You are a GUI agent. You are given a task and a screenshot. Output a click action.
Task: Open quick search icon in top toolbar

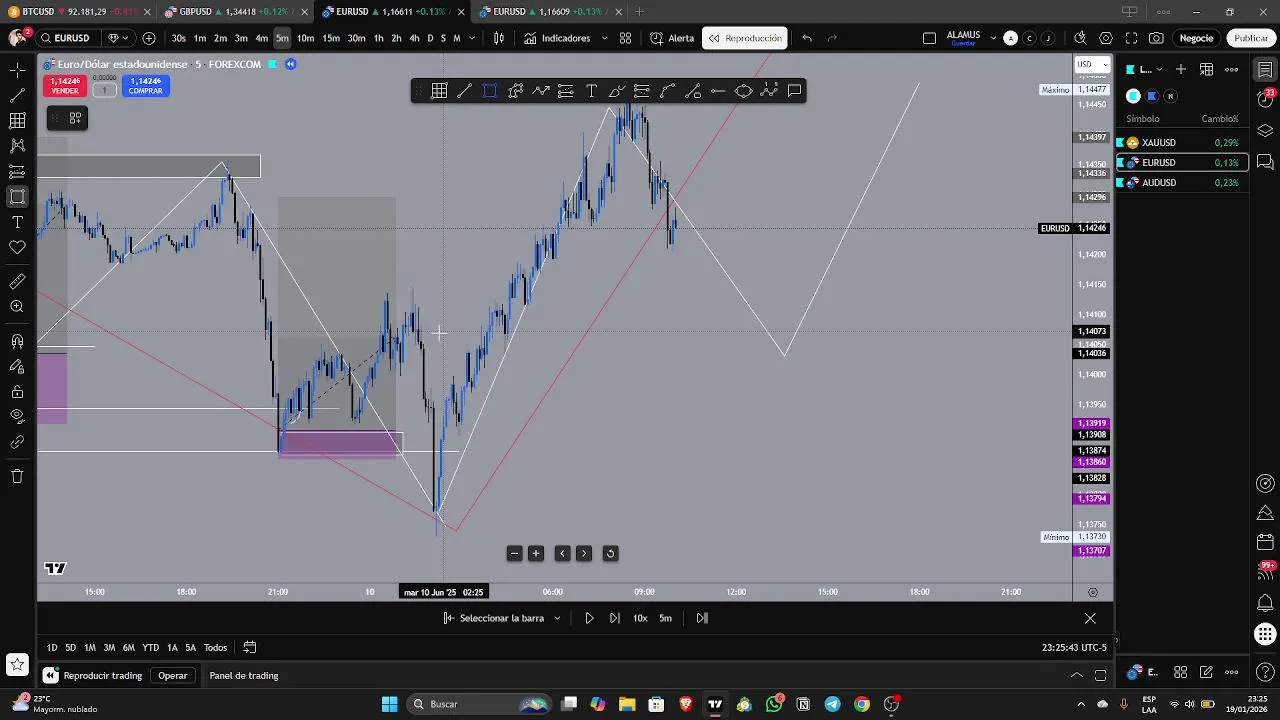click(x=1080, y=38)
